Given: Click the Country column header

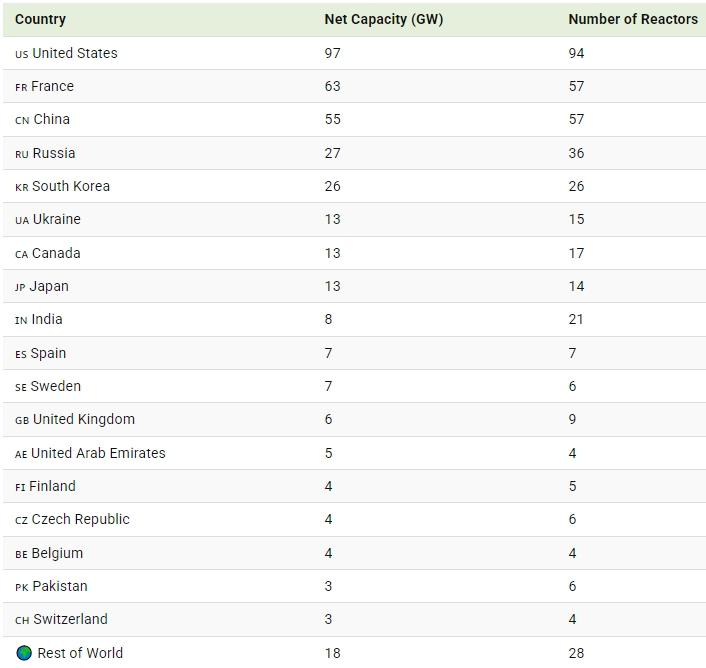Looking at the screenshot, I should click(40, 19).
